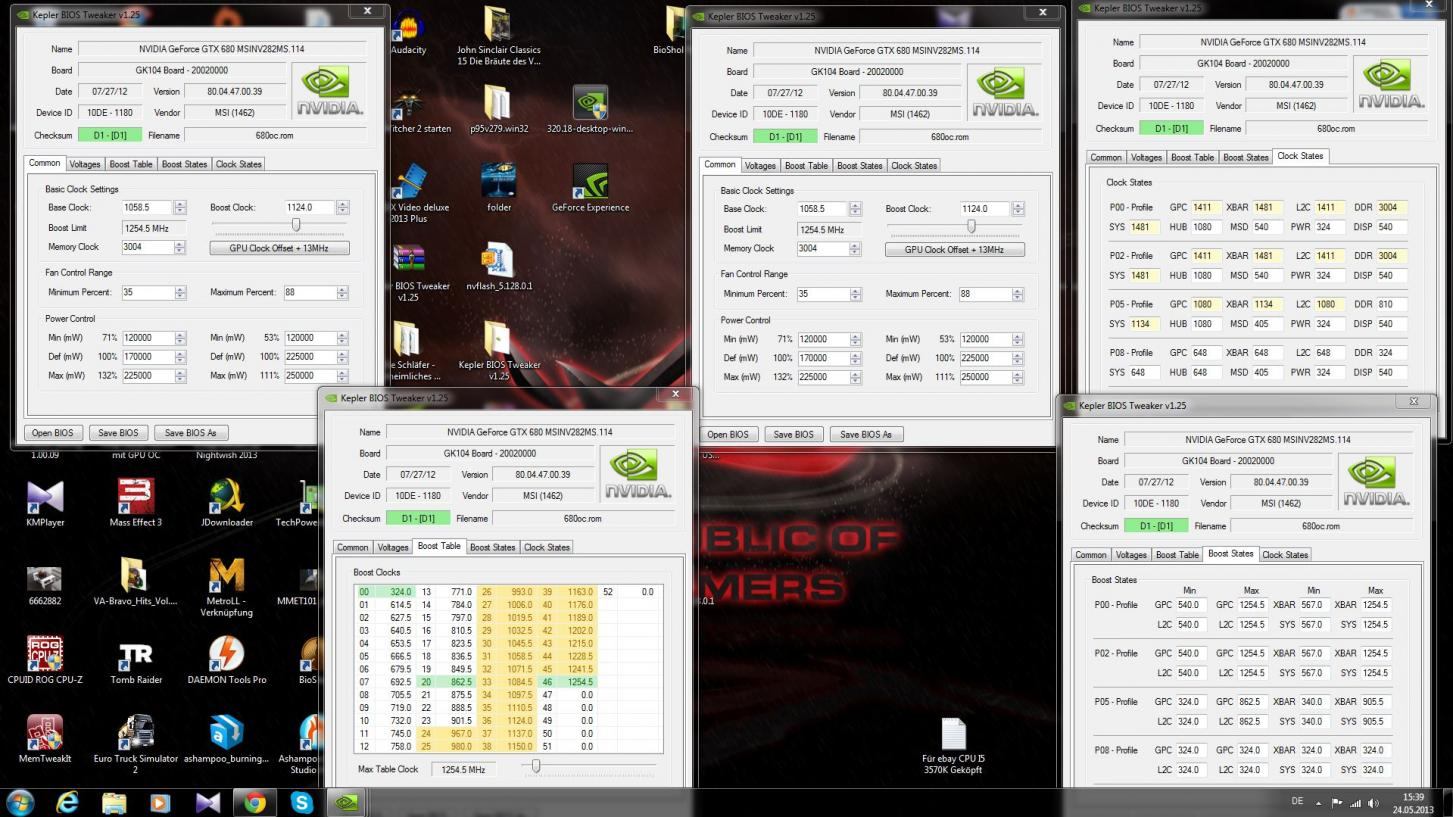The height and width of the screenshot is (817, 1453).
Task: Click Save BIOS As in top-left window
Action: tap(190, 433)
